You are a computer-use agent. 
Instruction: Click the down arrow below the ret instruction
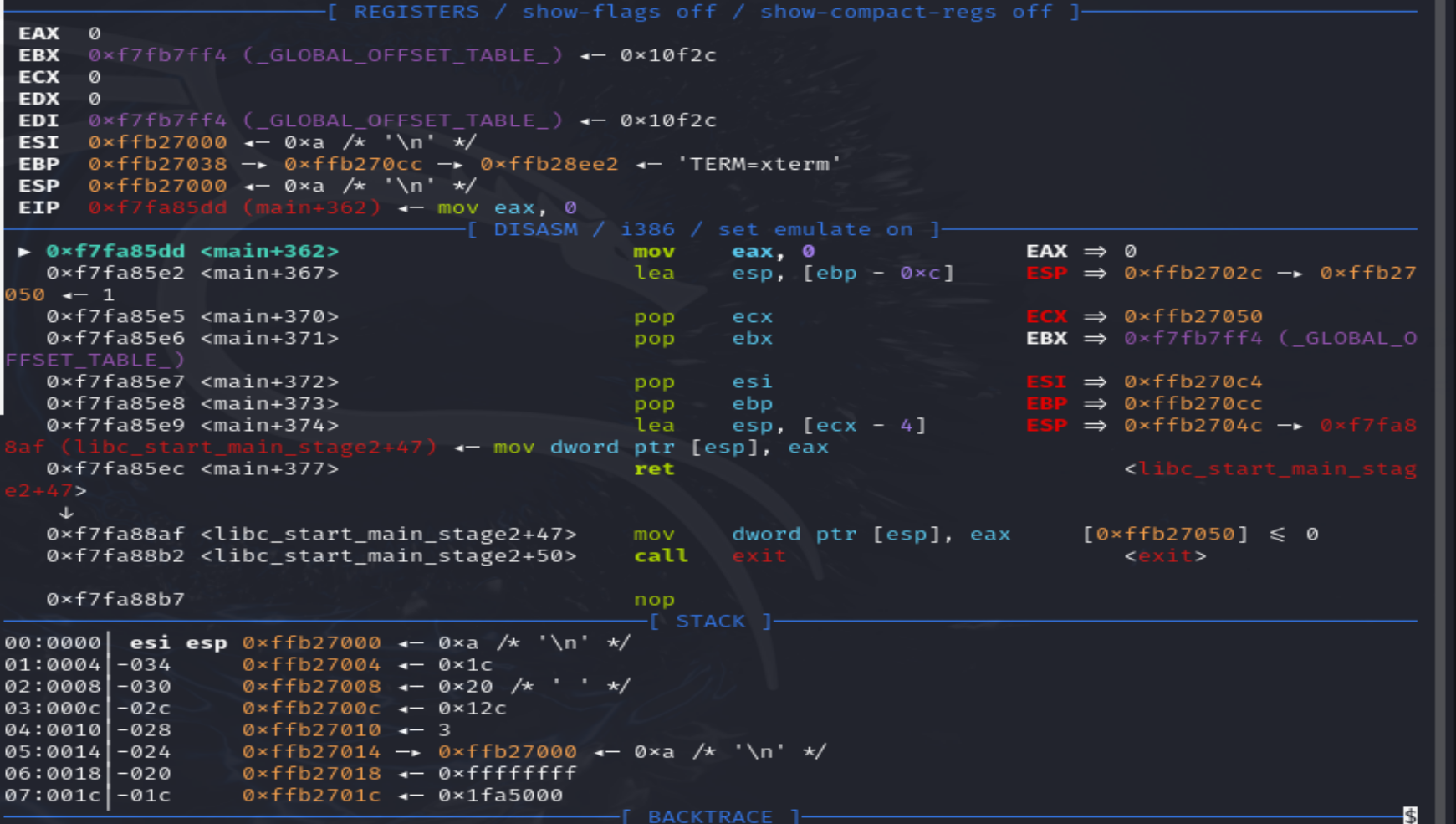[x=66, y=512]
